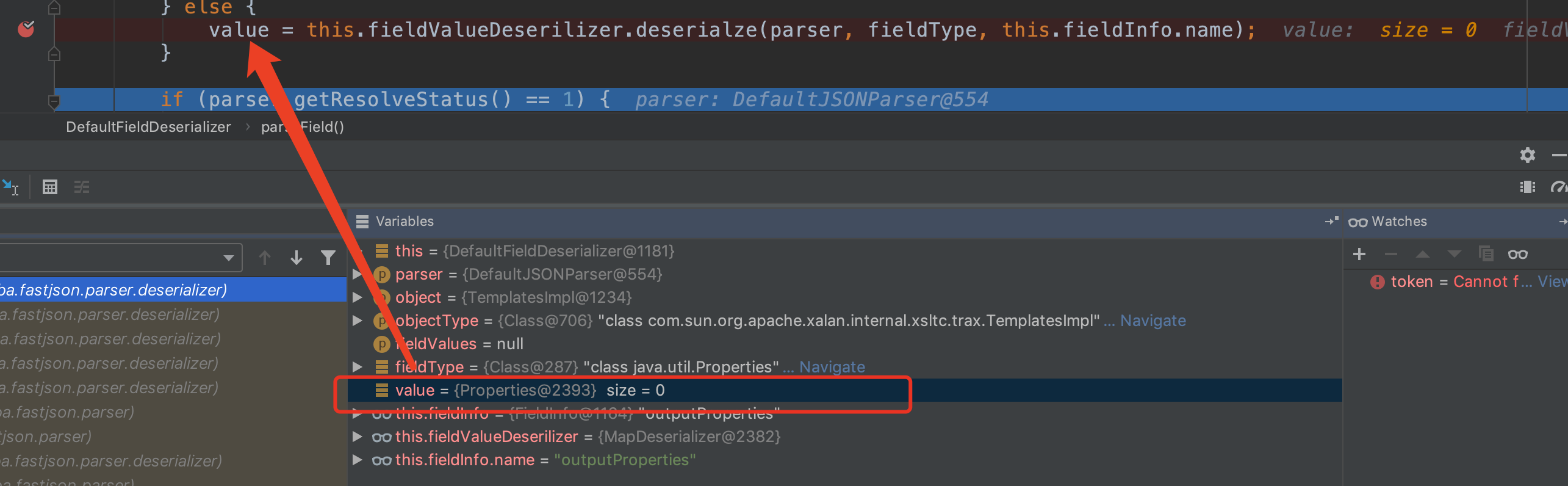Run to cursor icon in debug toolbar

(x=10, y=187)
